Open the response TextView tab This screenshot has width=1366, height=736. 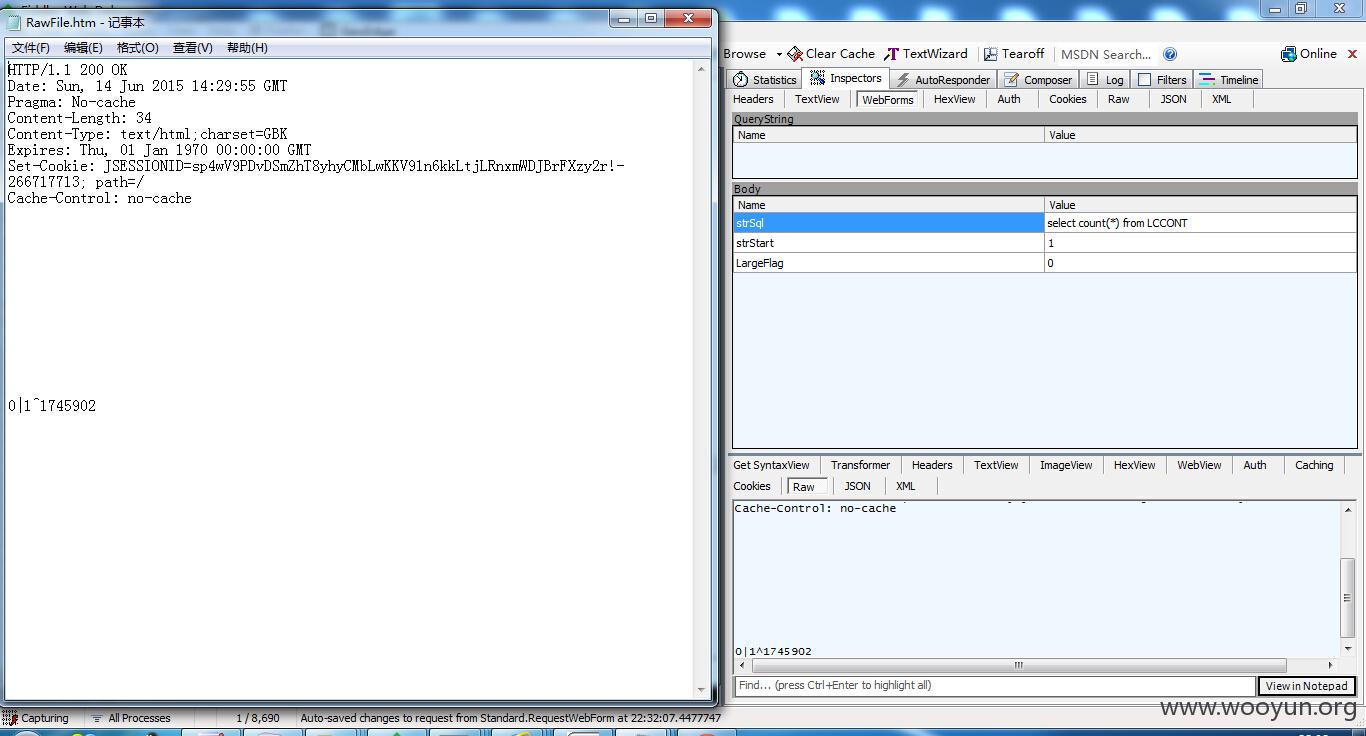pos(996,465)
